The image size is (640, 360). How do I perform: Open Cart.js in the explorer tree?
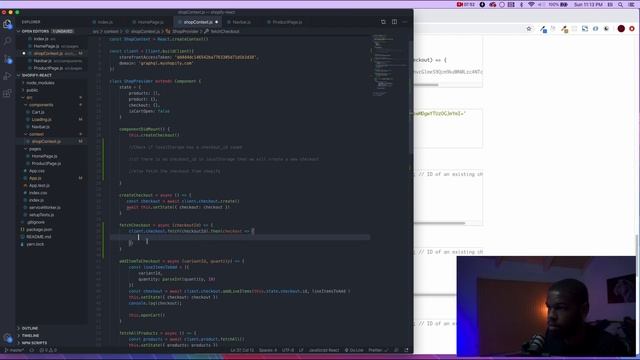point(38,112)
